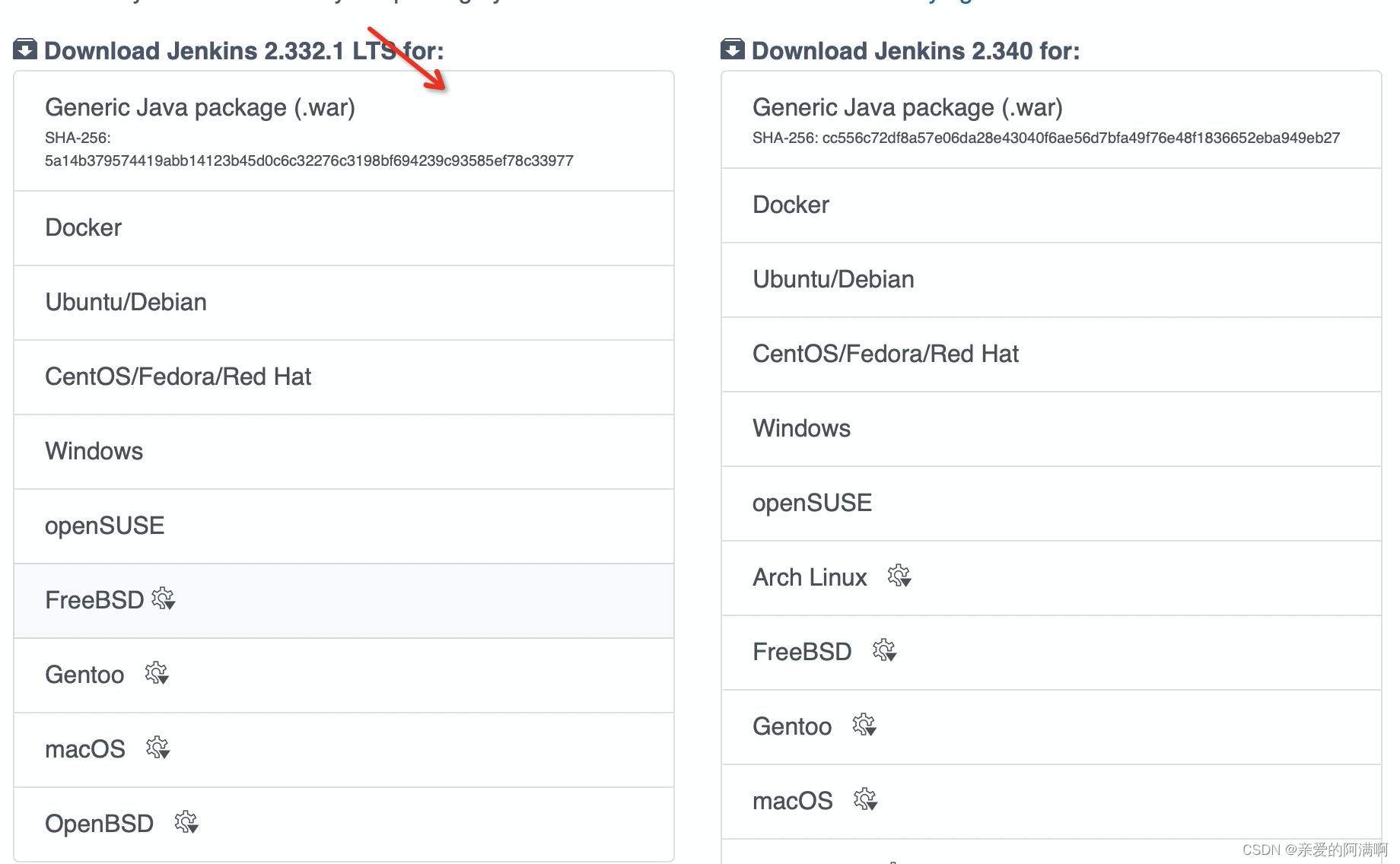The height and width of the screenshot is (864, 1400).
Task: Open openSUSE under Jenkins 2.340
Action: click(x=1052, y=503)
